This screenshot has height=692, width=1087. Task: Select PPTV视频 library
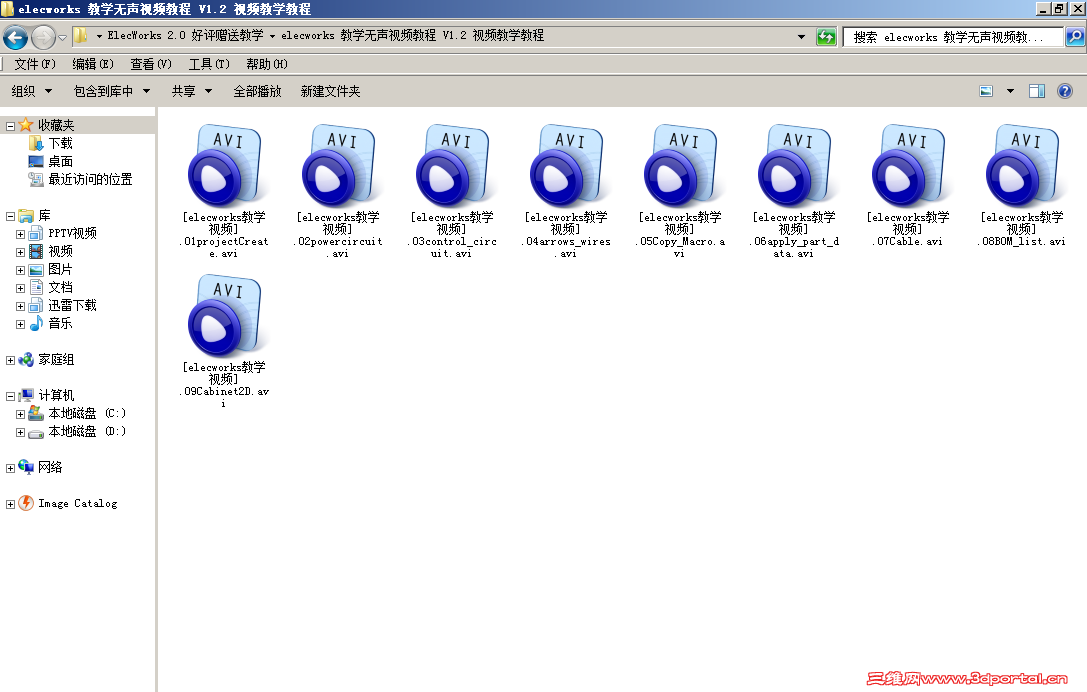72,234
